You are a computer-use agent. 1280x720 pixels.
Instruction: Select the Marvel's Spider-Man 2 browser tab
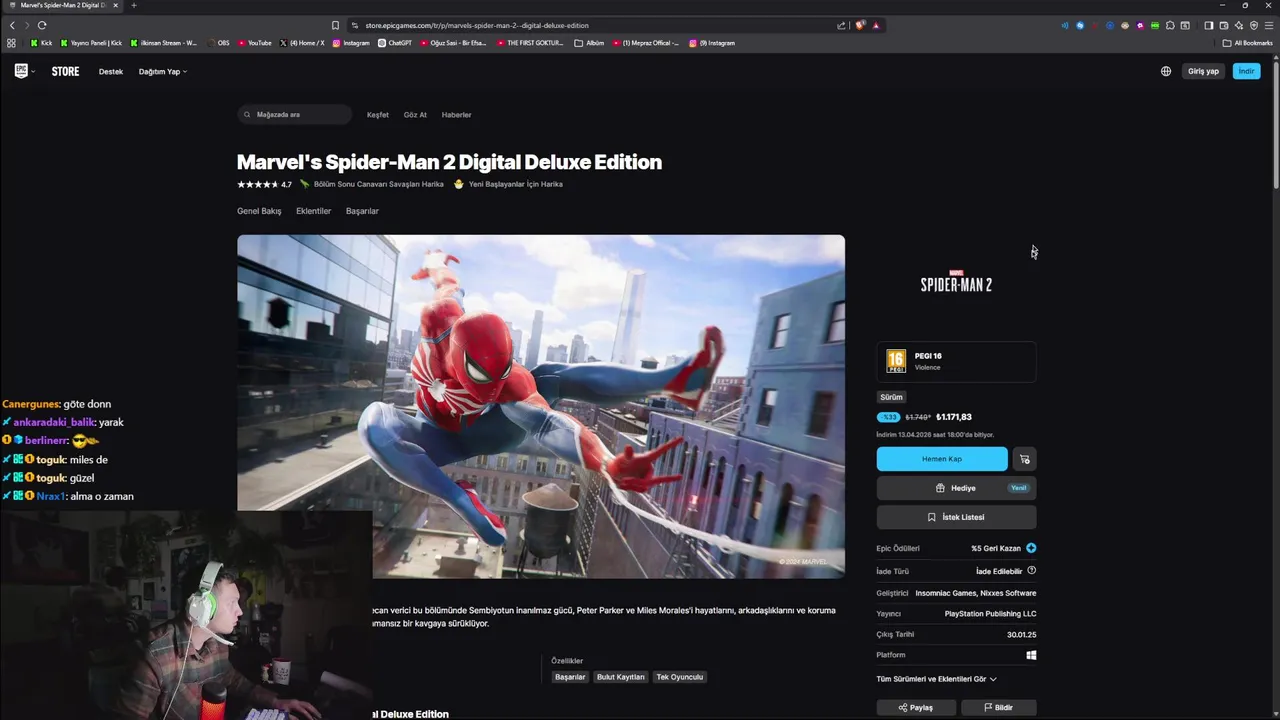pyautogui.click(x=62, y=5)
